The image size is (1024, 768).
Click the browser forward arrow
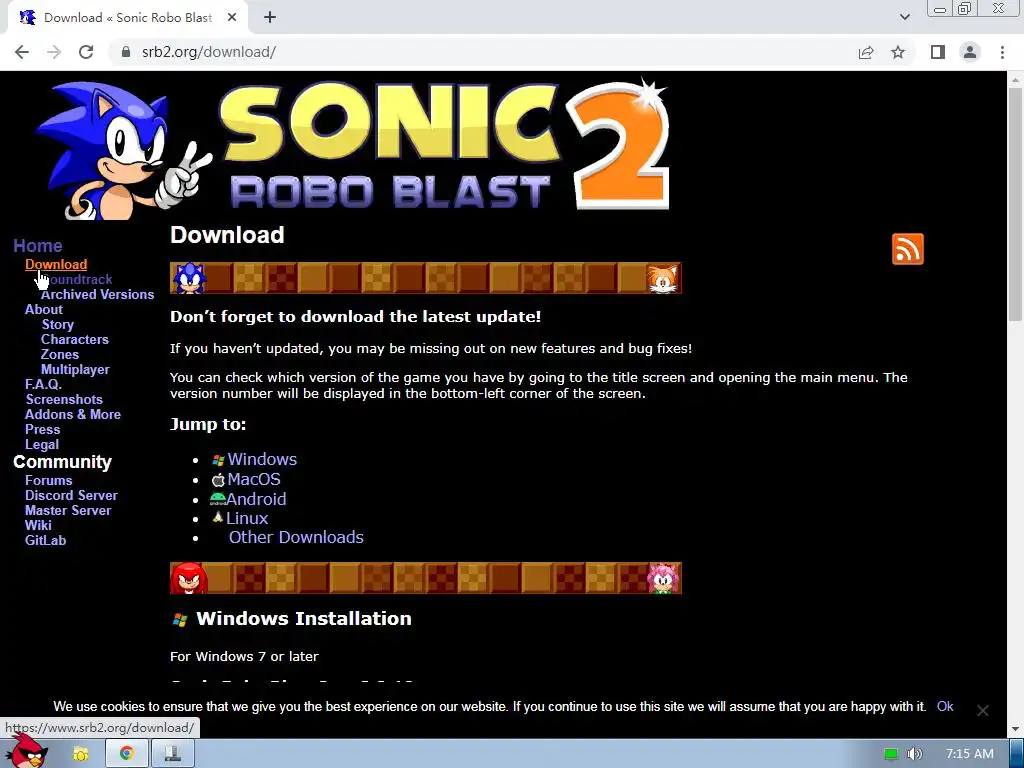tap(54, 52)
